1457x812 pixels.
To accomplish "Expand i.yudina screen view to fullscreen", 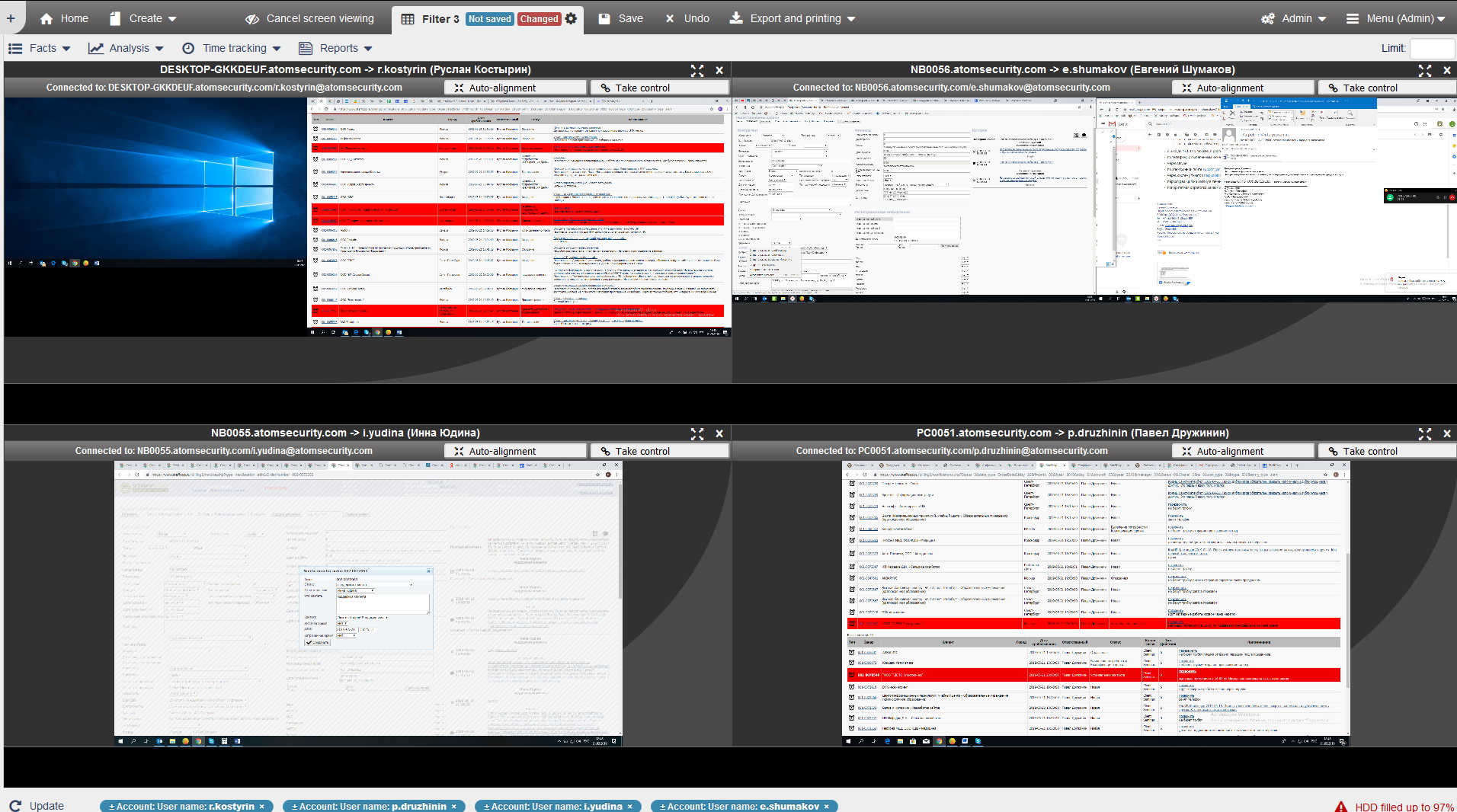I will click(697, 433).
